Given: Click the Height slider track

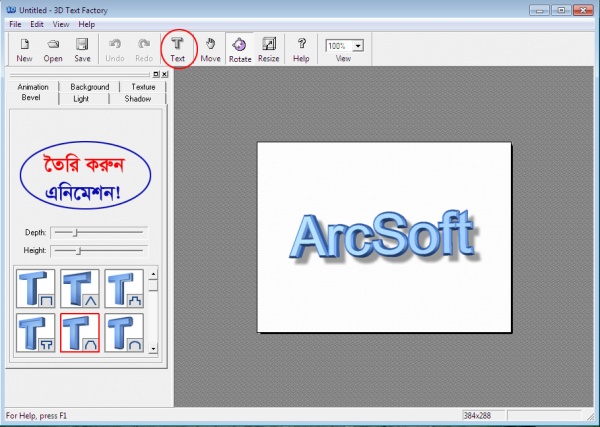Looking at the screenshot, I should (x=99, y=251).
